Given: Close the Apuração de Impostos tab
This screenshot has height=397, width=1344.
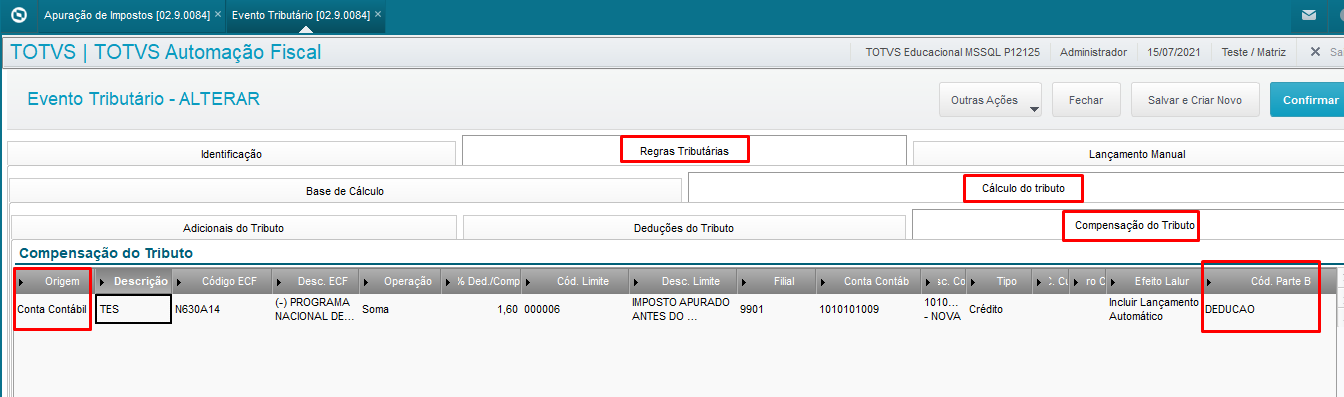Looking at the screenshot, I should click(x=218, y=16).
